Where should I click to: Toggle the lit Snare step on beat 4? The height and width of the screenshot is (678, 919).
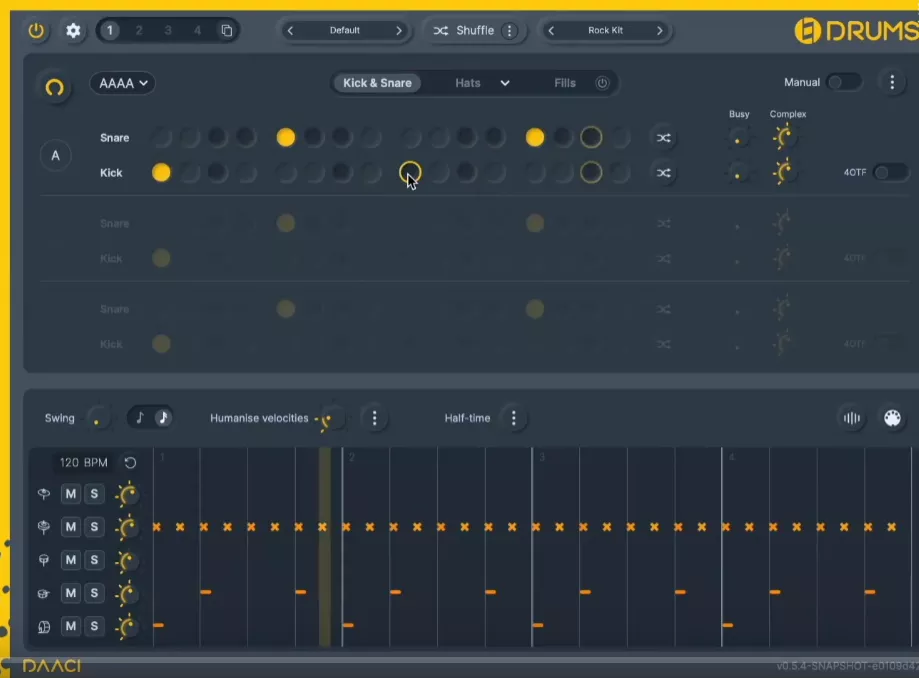coord(535,138)
